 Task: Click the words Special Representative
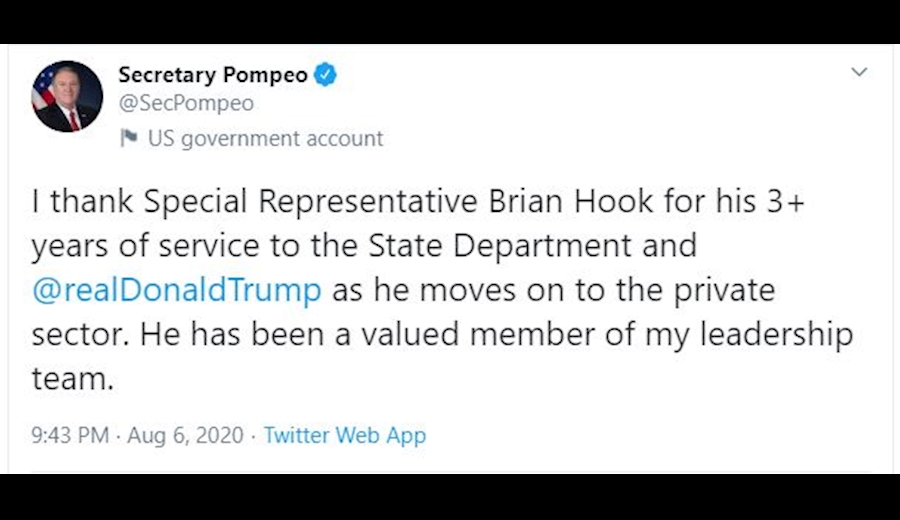point(311,202)
